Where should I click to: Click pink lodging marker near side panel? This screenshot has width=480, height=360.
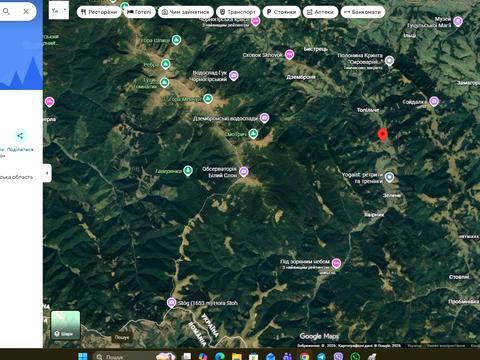tap(49, 102)
